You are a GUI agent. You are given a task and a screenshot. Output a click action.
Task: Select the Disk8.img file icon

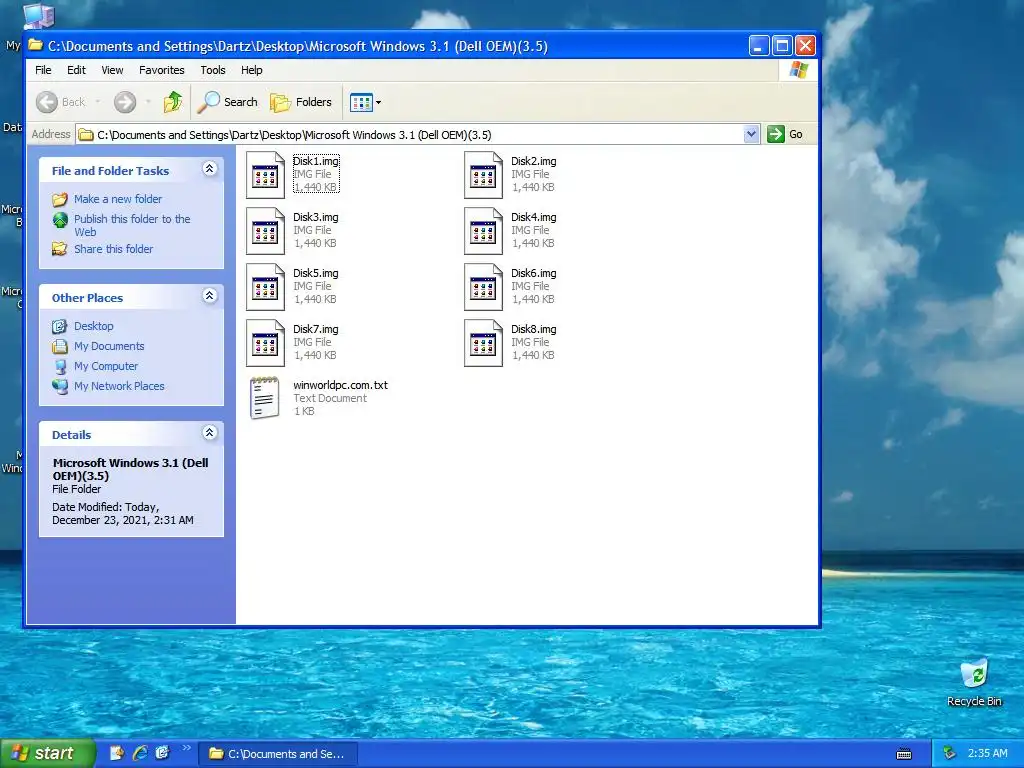point(483,344)
